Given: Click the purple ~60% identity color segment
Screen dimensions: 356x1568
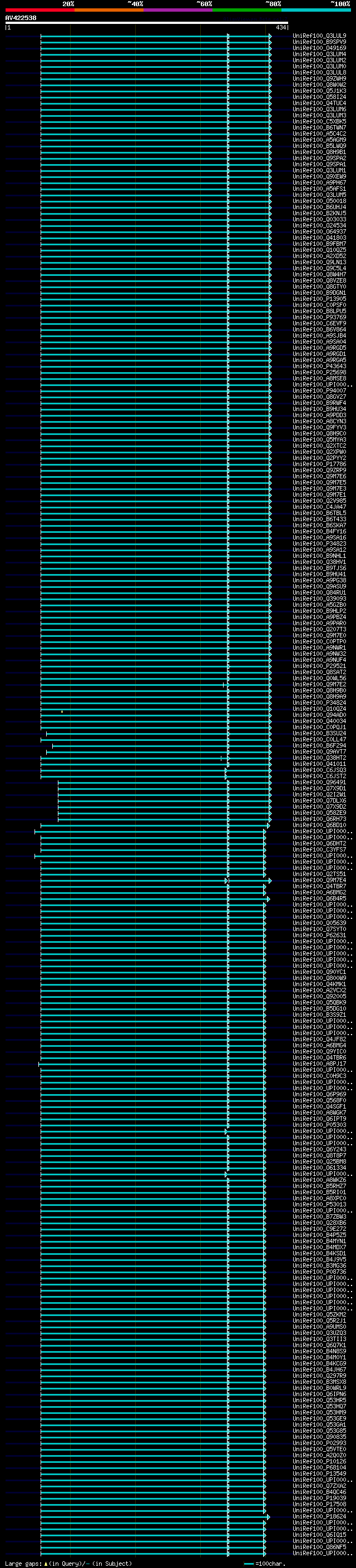Looking at the screenshot, I should [177, 10].
